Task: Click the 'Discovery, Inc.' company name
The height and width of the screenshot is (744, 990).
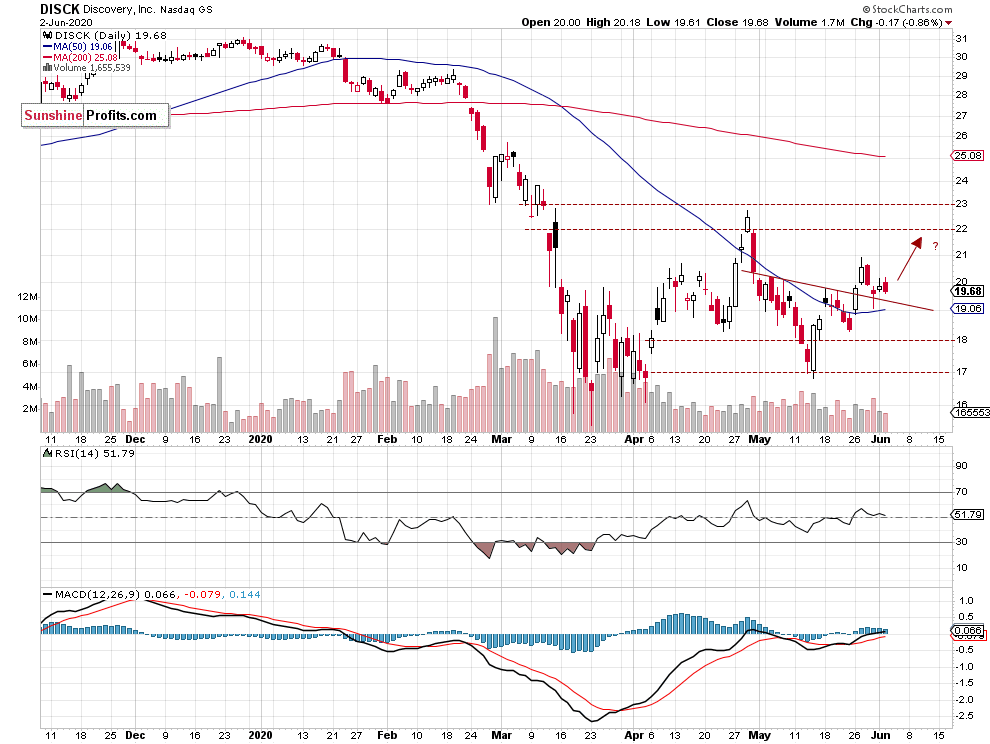Action: 119,9
